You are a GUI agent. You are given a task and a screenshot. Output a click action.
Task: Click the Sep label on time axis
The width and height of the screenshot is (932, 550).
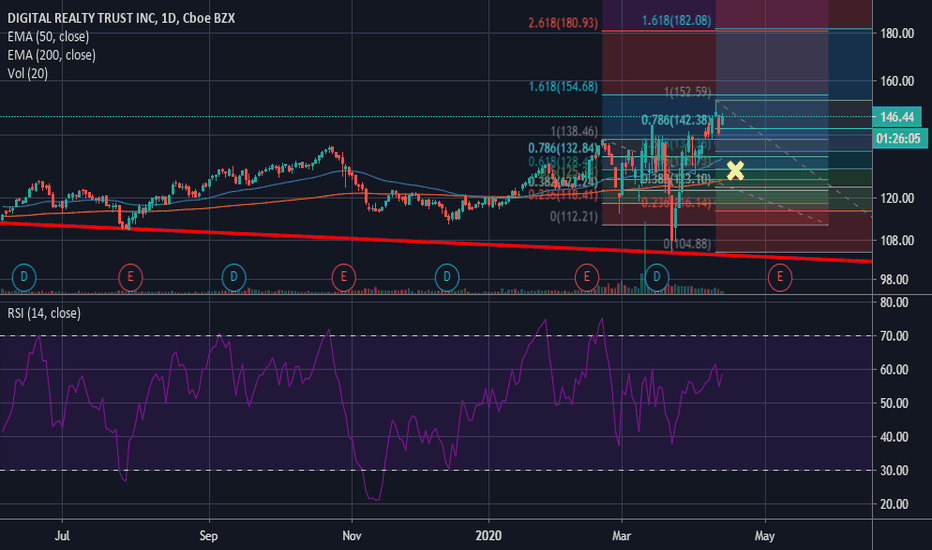click(x=209, y=536)
